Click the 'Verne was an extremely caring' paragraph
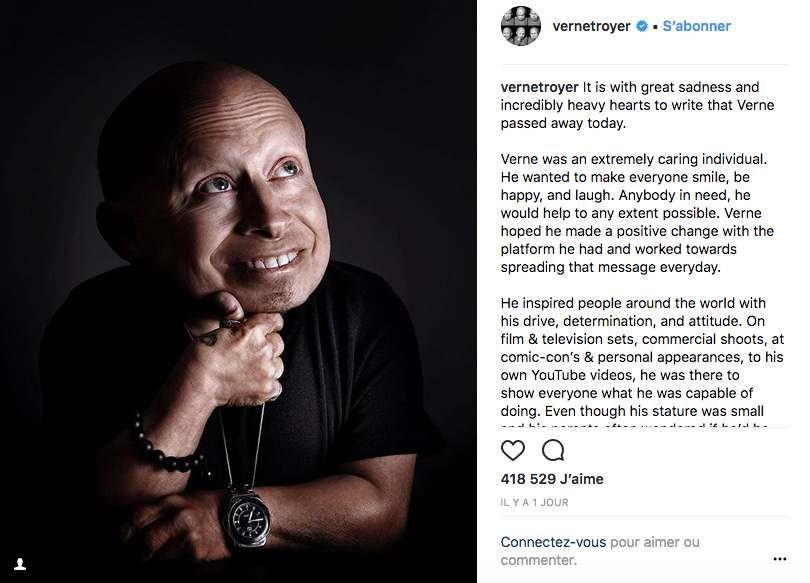Viewport: 810px width, 583px height. [x=637, y=213]
